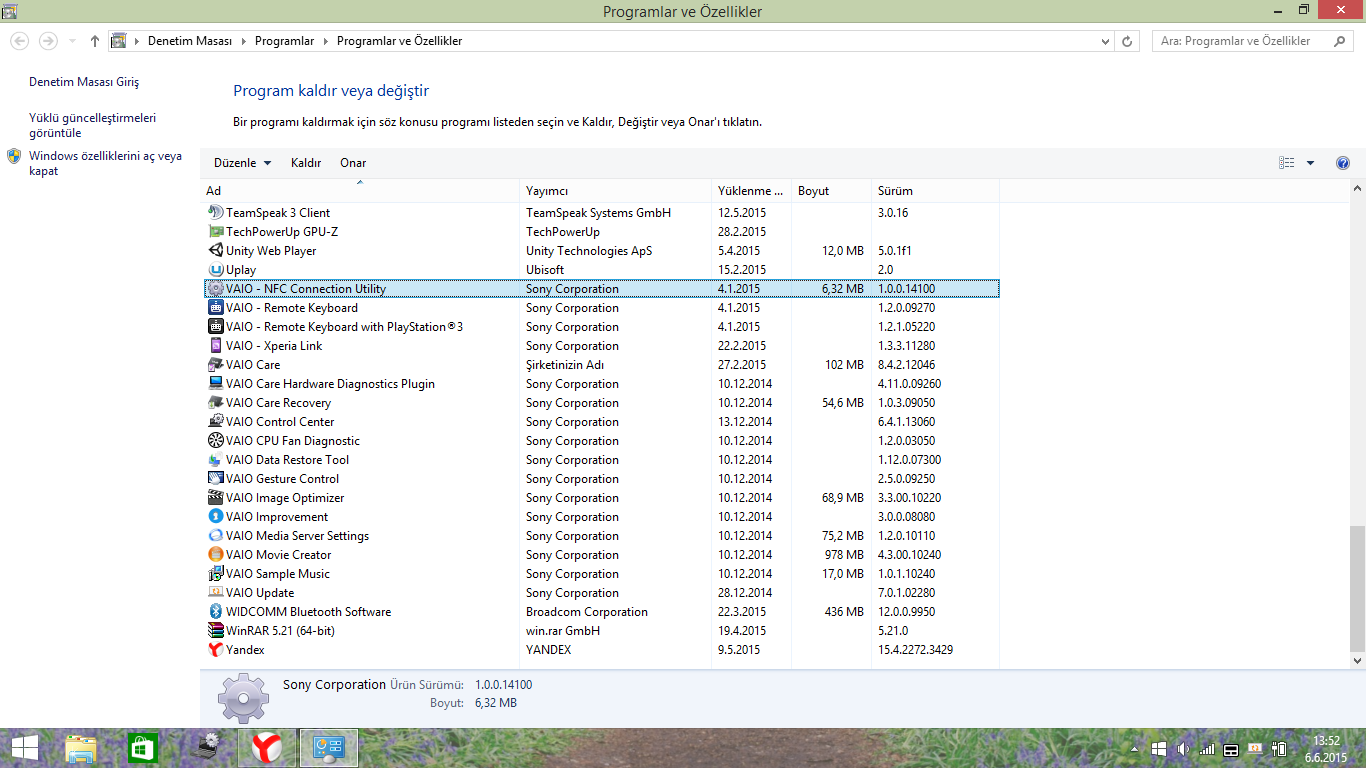
Task: Click the Broadcom Corporation publisher cell
Action: pyautogui.click(x=587, y=612)
